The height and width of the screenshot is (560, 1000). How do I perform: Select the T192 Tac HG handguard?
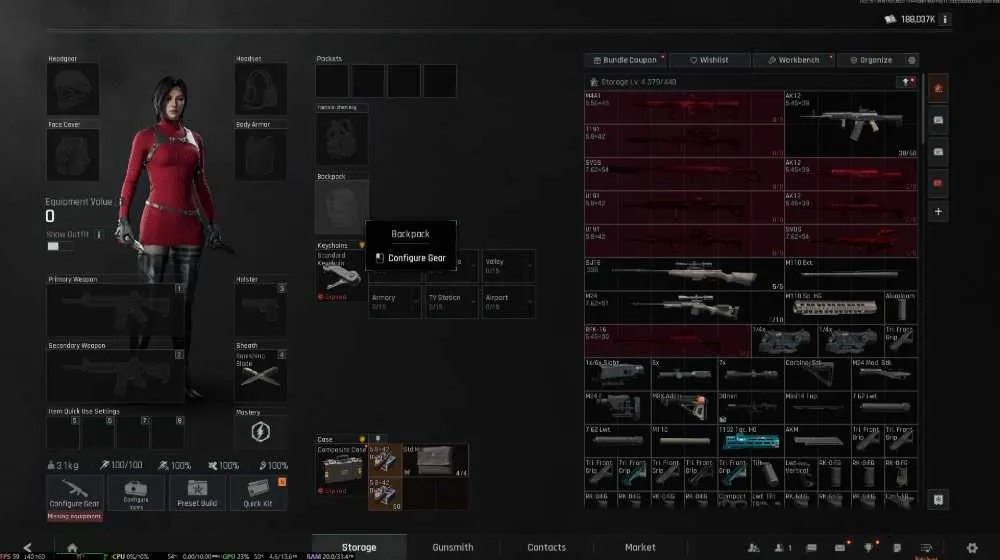click(751, 440)
